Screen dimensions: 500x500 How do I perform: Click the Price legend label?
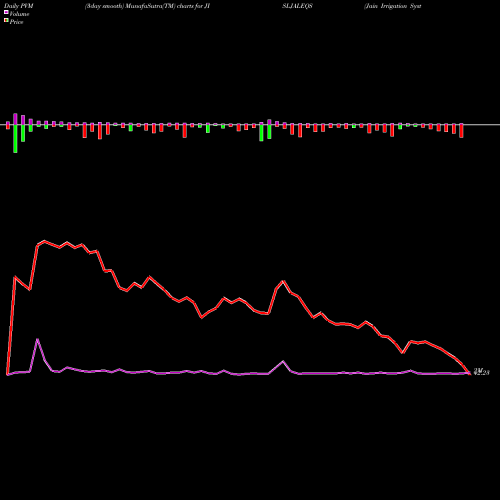[16, 22]
